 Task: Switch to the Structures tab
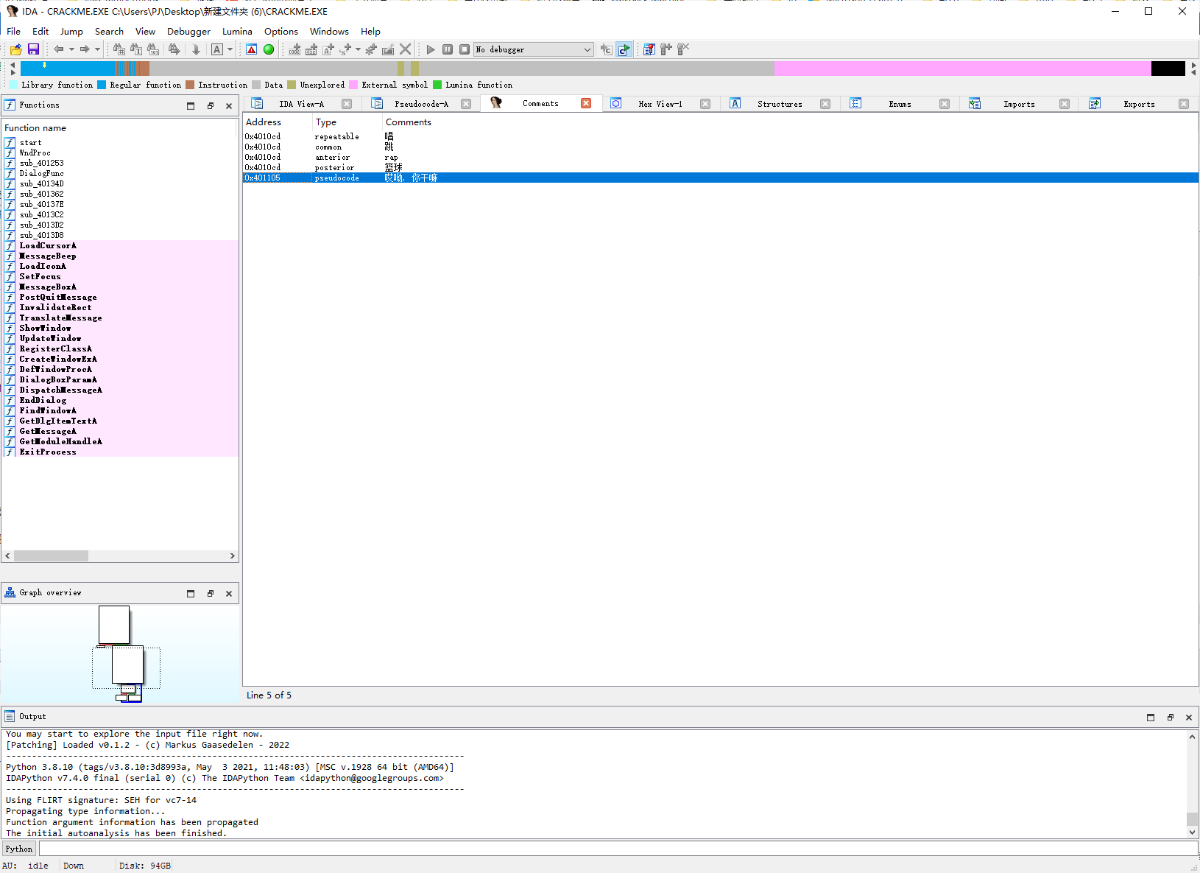click(780, 104)
